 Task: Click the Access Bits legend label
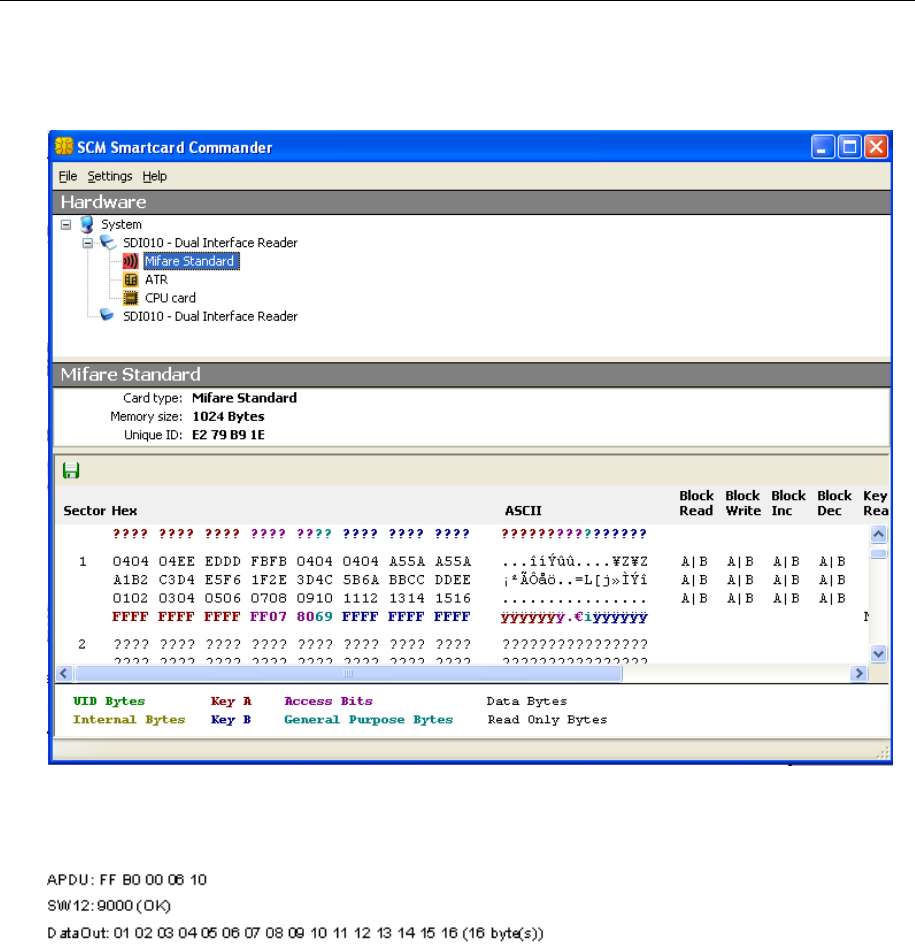pyautogui.click(x=328, y=701)
